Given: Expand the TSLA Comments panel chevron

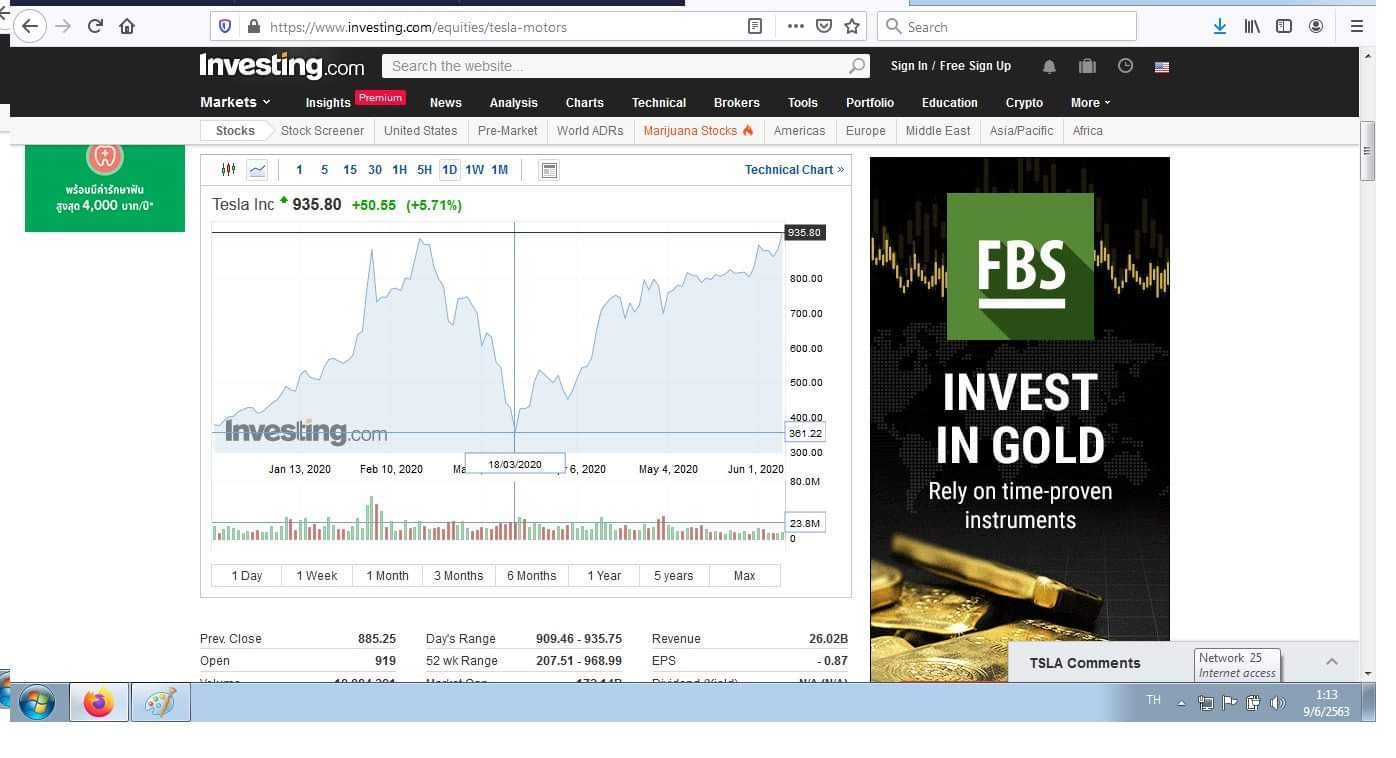Looking at the screenshot, I should [1332, 662].
